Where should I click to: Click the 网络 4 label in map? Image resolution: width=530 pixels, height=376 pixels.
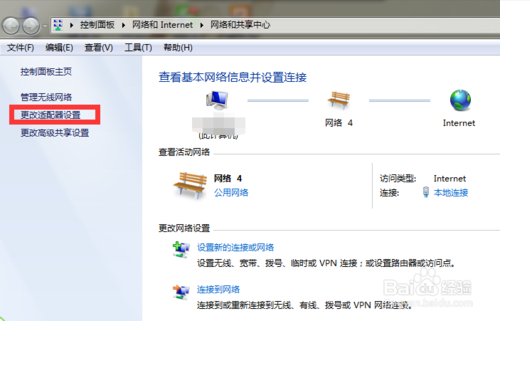coord(339,123)
